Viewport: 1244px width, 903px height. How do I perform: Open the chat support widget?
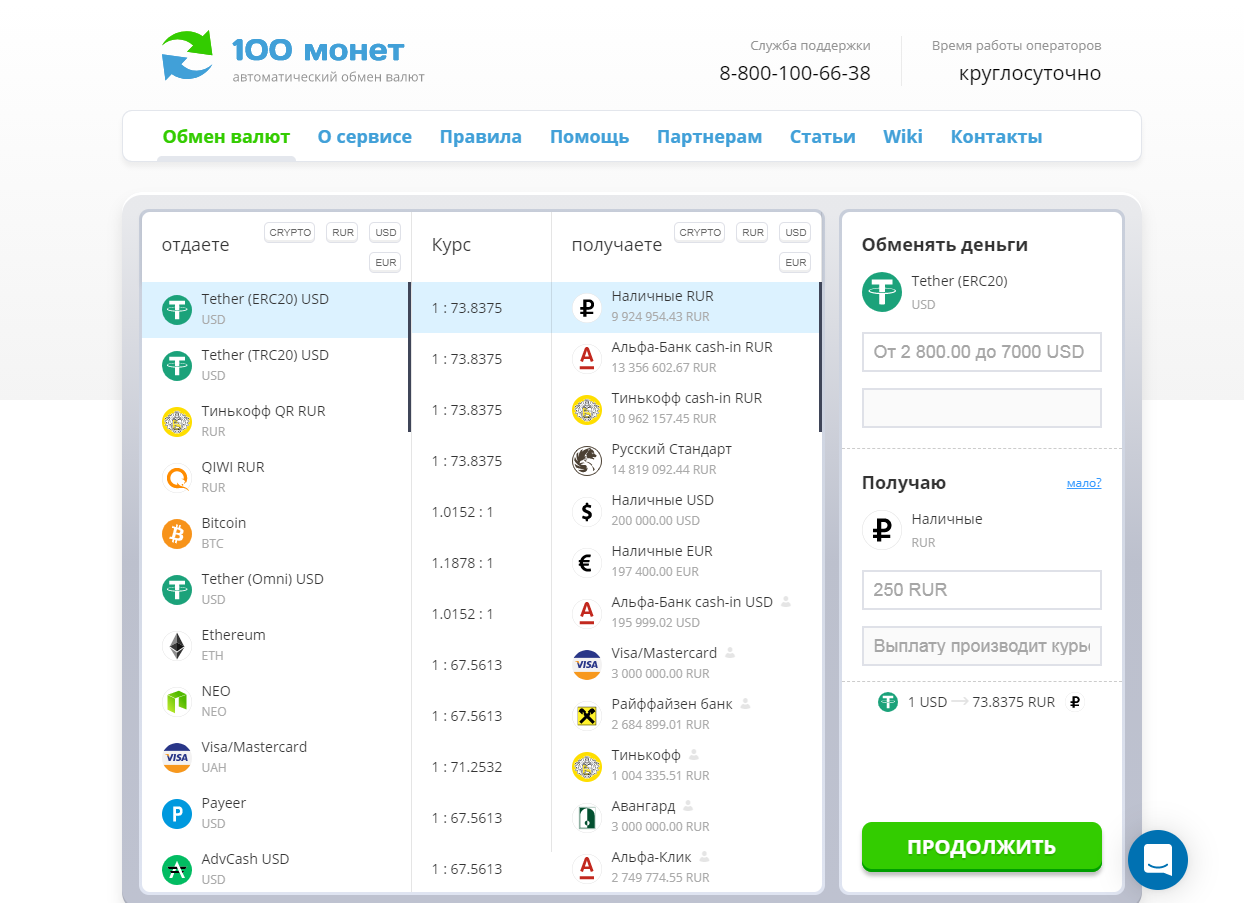click(1158, 860)
